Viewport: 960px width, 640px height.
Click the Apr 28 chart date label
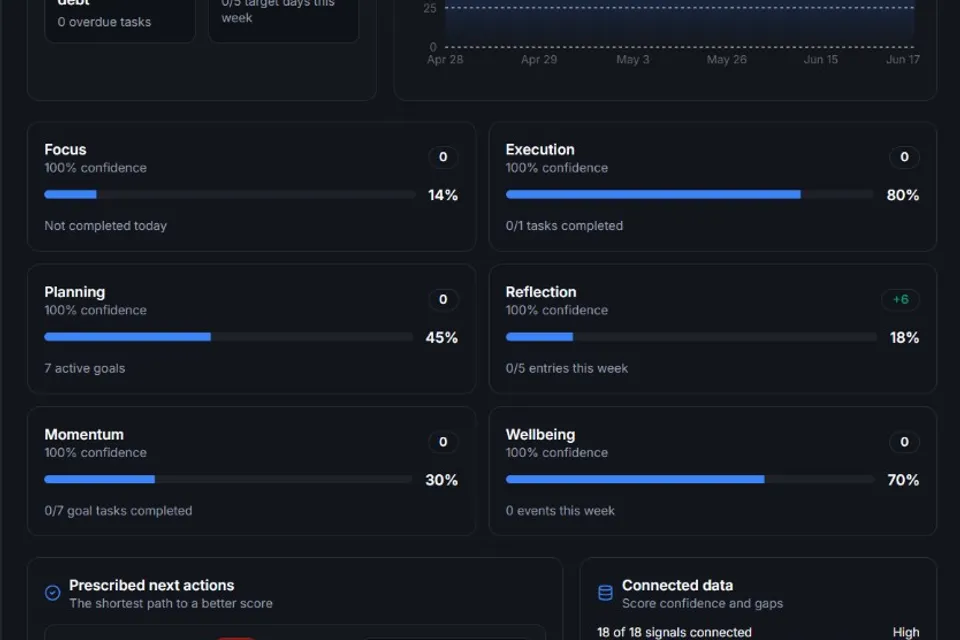pyautogui.click(x=445, y=60)
